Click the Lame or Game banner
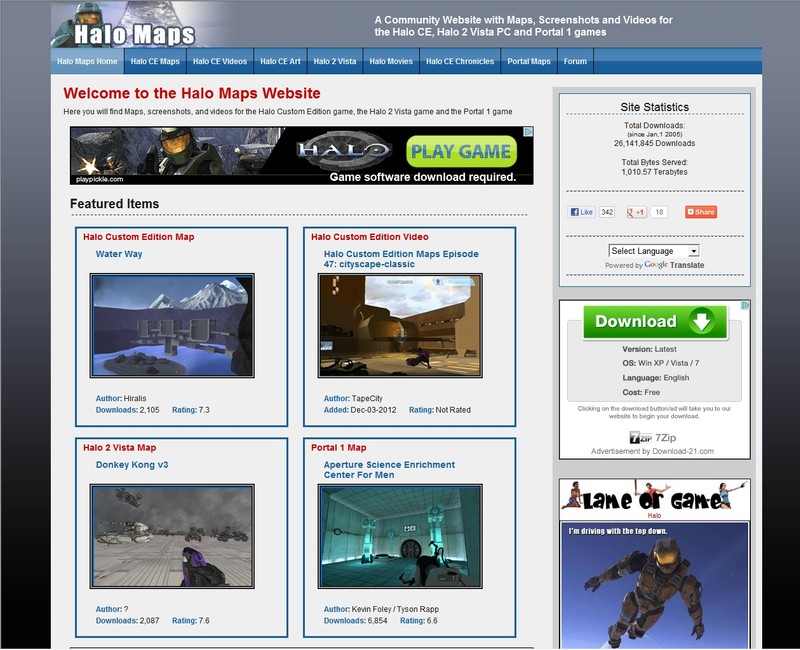 pos(654,497)
